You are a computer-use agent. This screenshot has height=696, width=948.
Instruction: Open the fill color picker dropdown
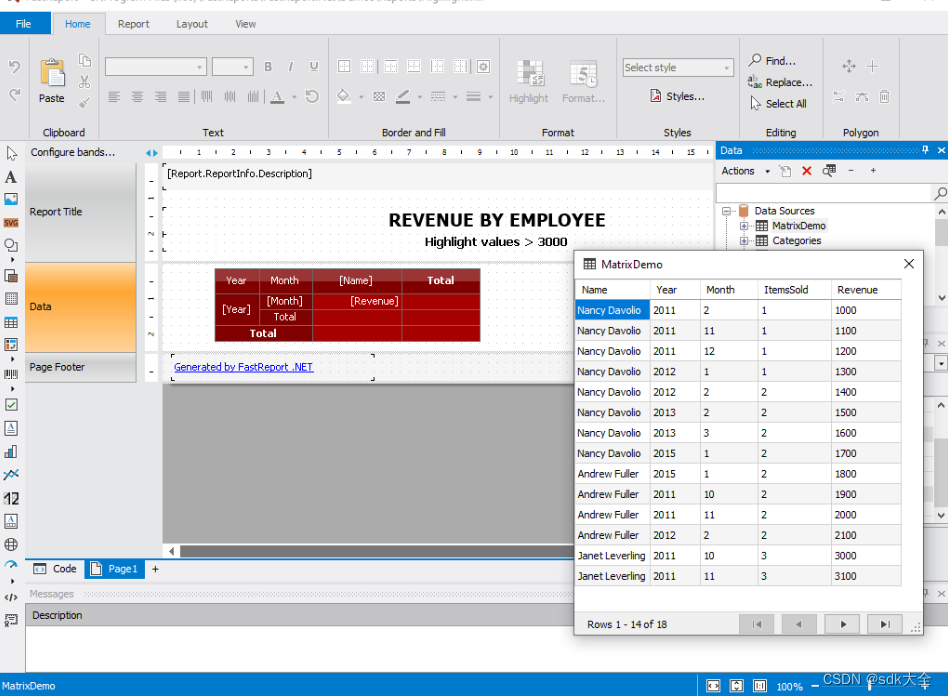362,97
